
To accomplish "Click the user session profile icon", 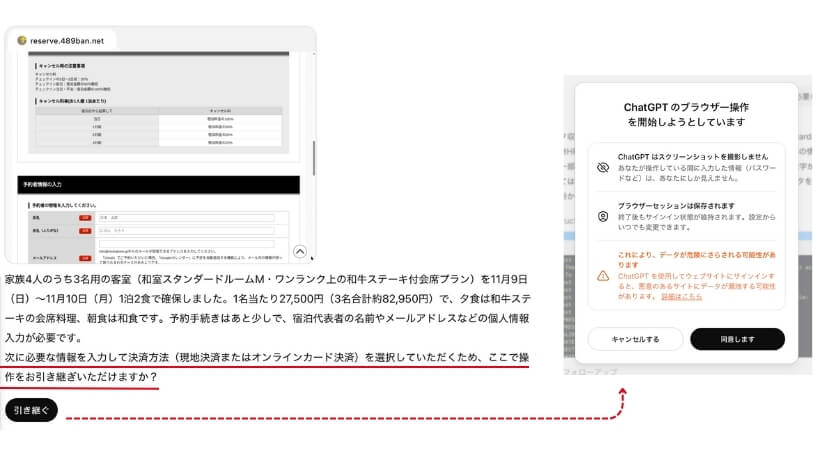I will point(603,216).
